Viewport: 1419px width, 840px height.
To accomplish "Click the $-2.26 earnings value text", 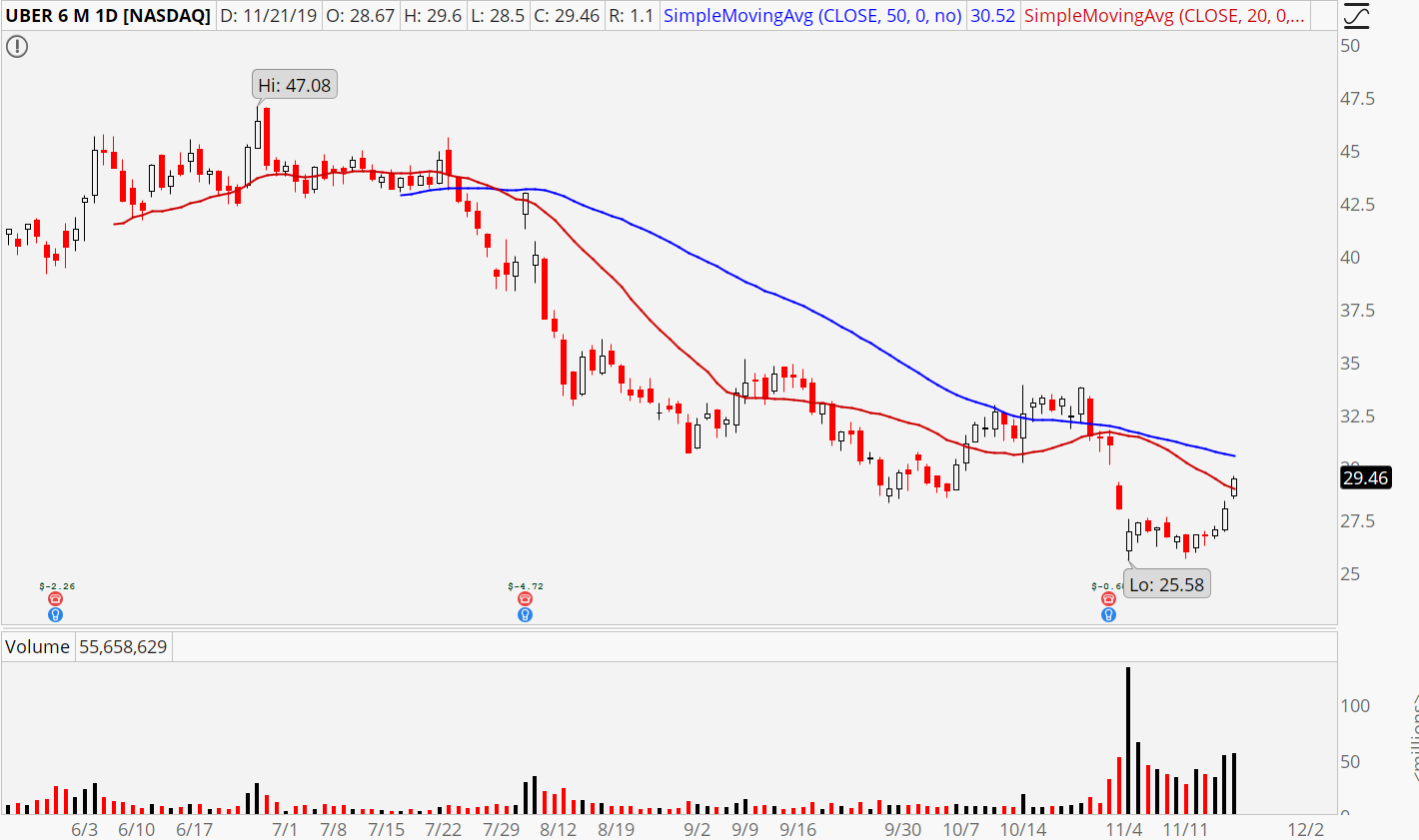I will [57, 586].
